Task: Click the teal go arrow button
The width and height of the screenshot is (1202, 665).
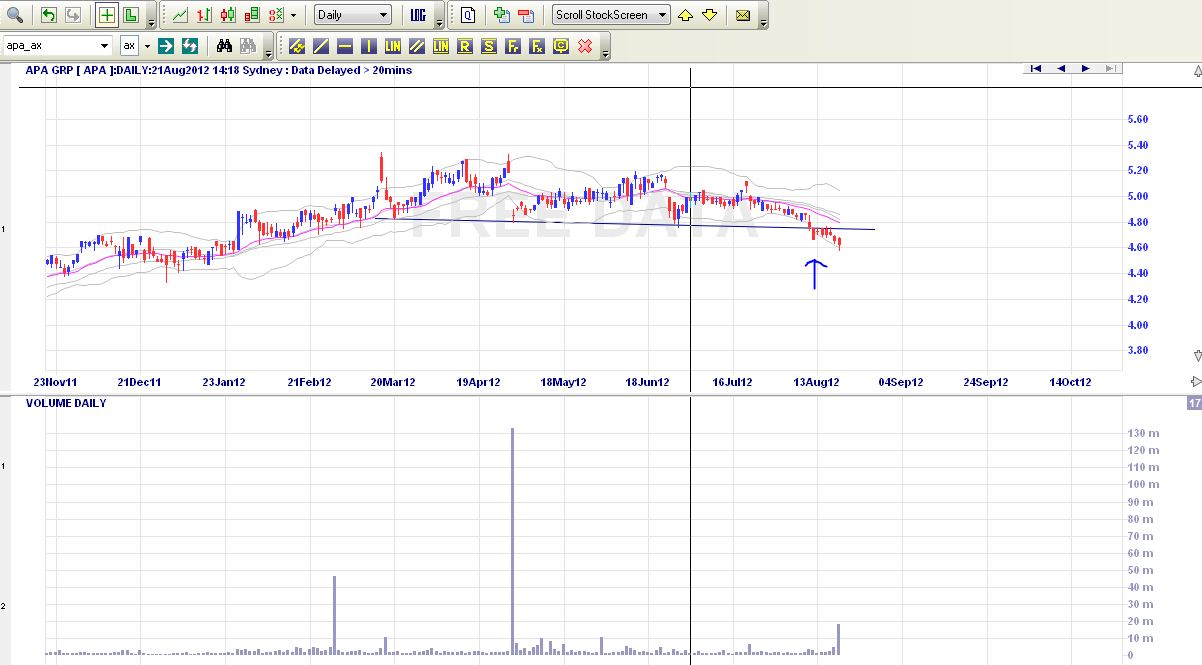Action: [166, 45]
